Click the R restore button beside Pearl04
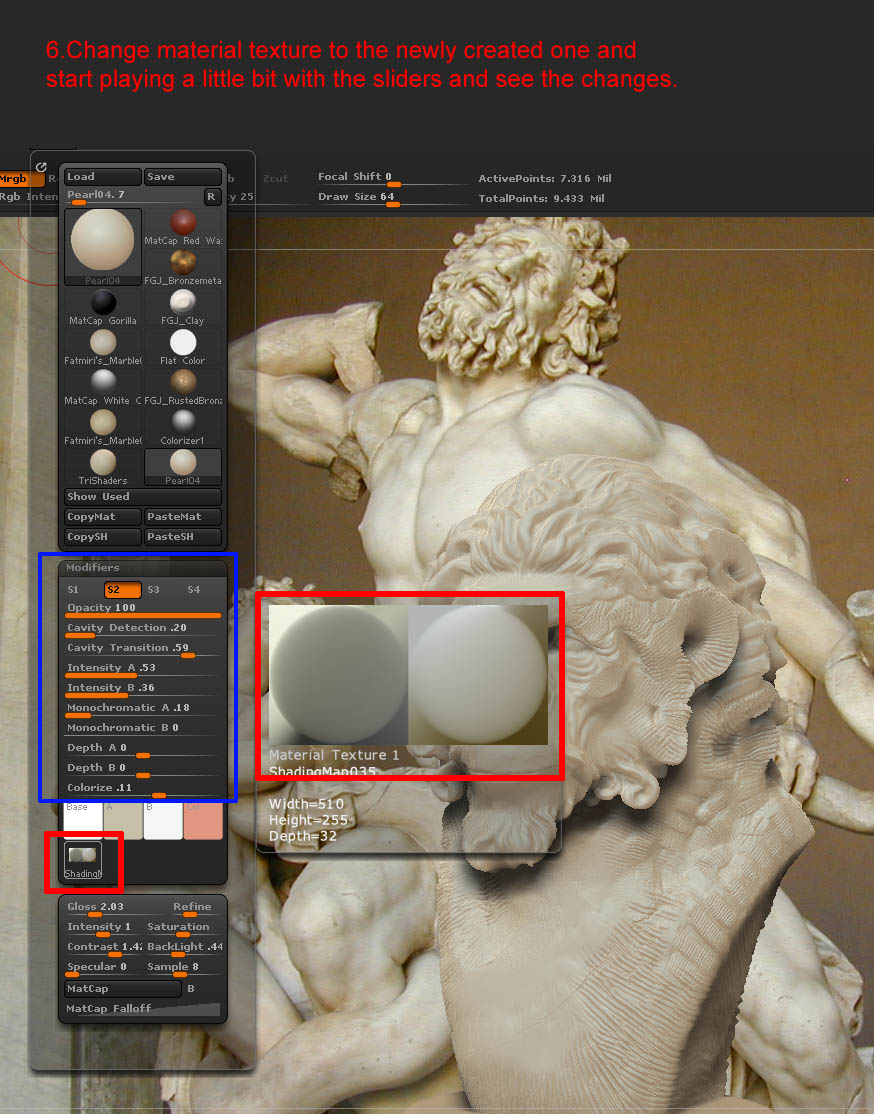Image resolution: width=874 pixels, height=1114 pixels. (212, 197)
